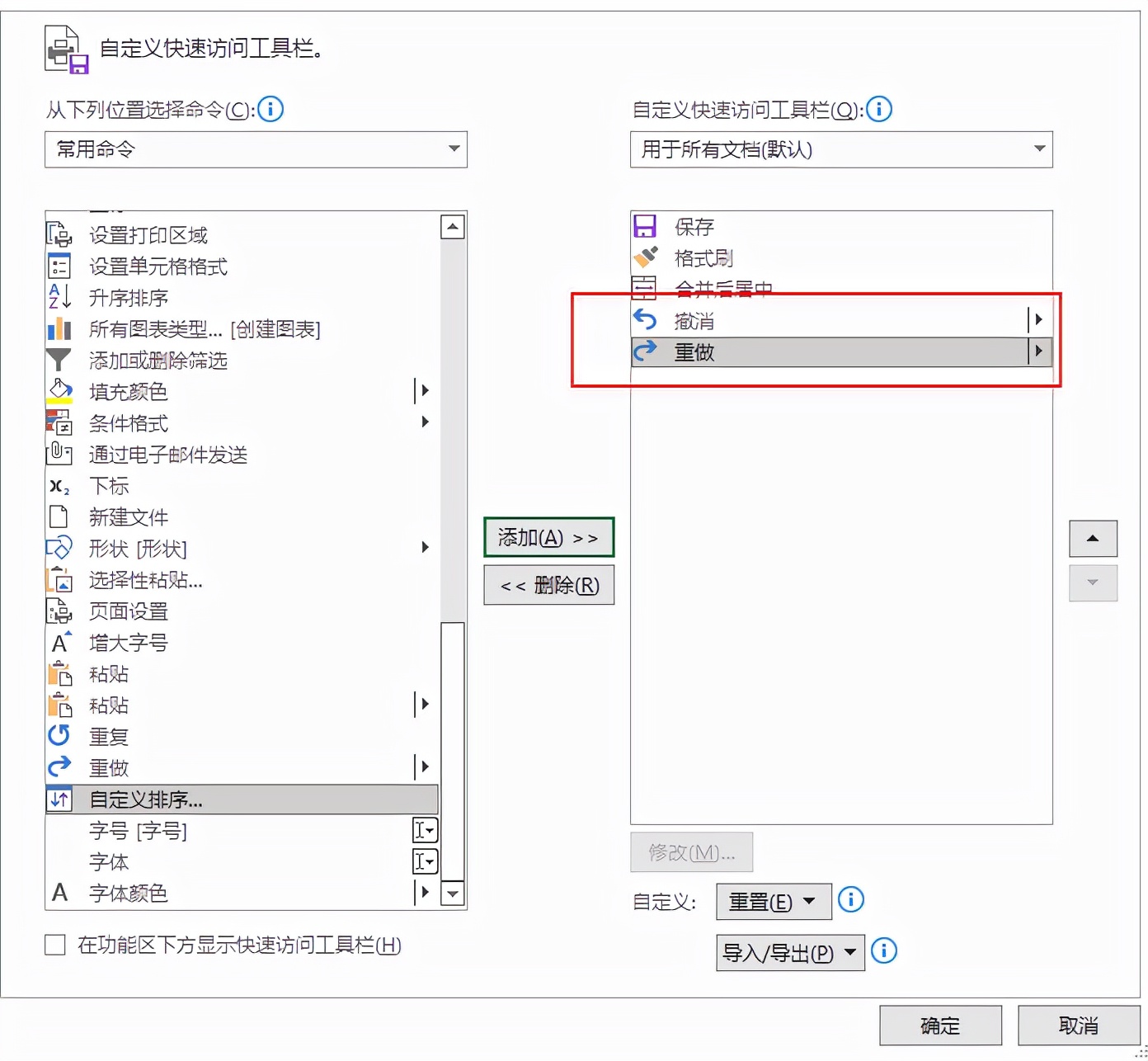Click the 字体 combo box indicator
This screenshot has width=1148, height=1061.
coord(425,862)
